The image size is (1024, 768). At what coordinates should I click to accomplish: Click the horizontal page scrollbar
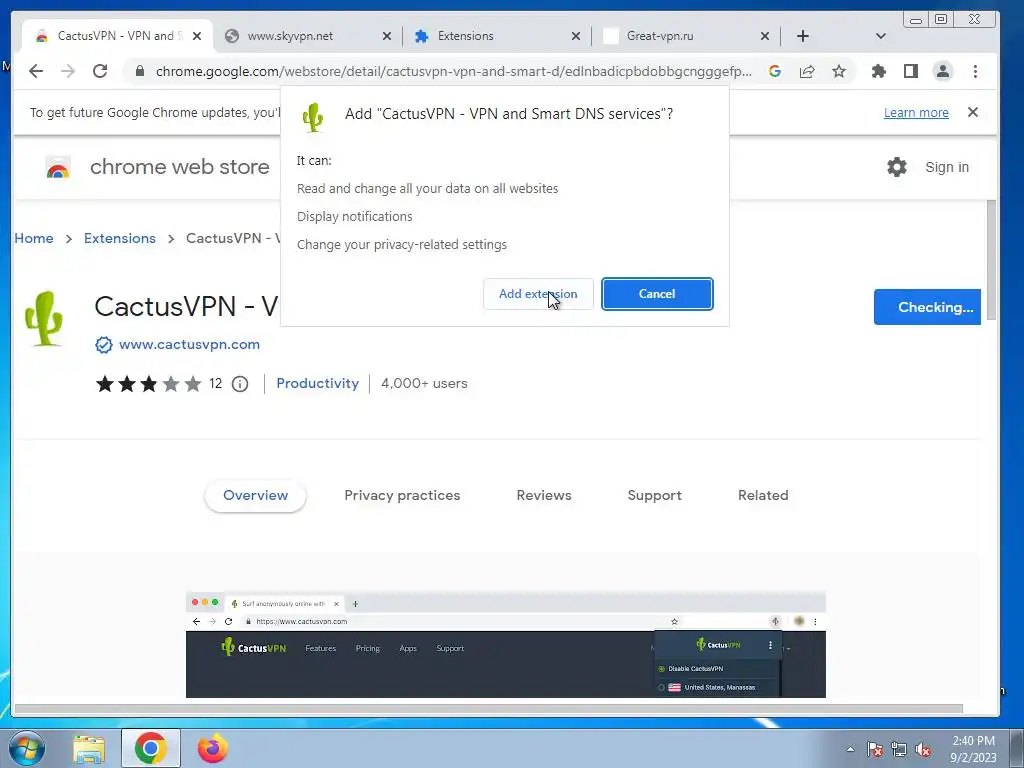[488, 709]
